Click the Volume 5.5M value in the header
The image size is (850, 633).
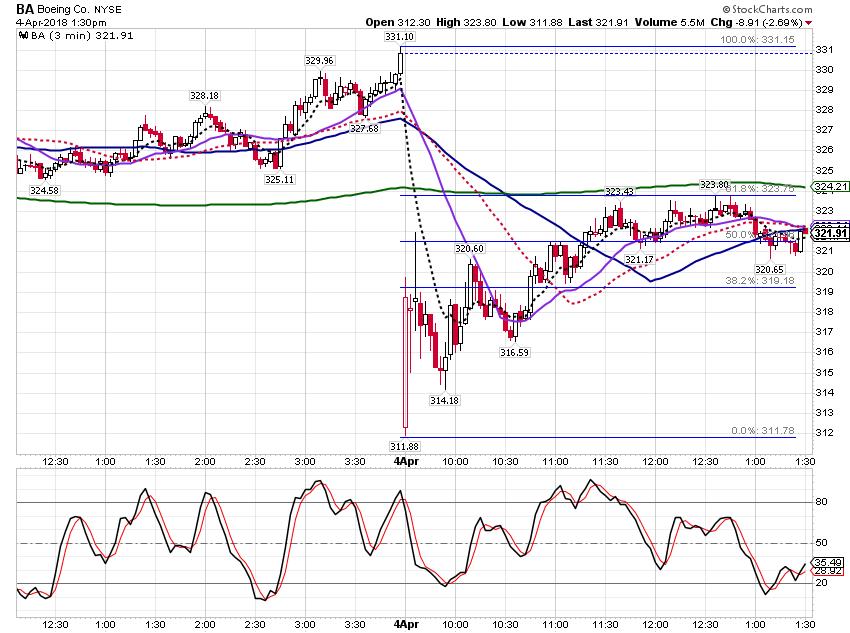pyautogui.click(x=669, y=22)
